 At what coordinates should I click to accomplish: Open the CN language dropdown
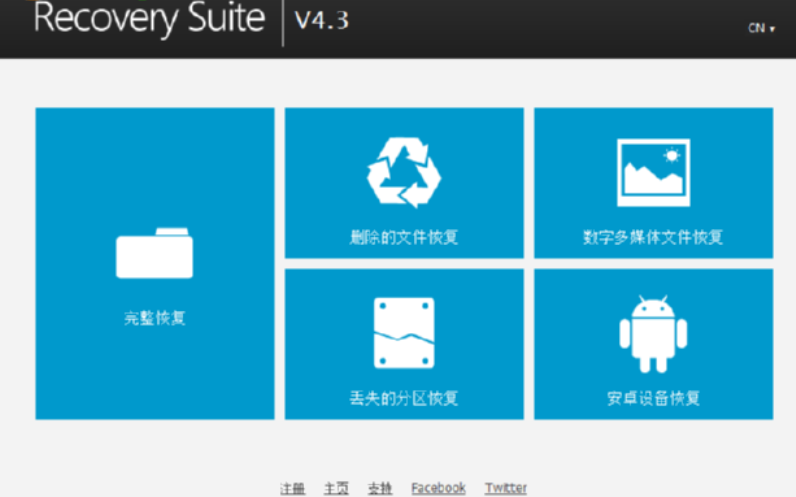coord(761,28)
